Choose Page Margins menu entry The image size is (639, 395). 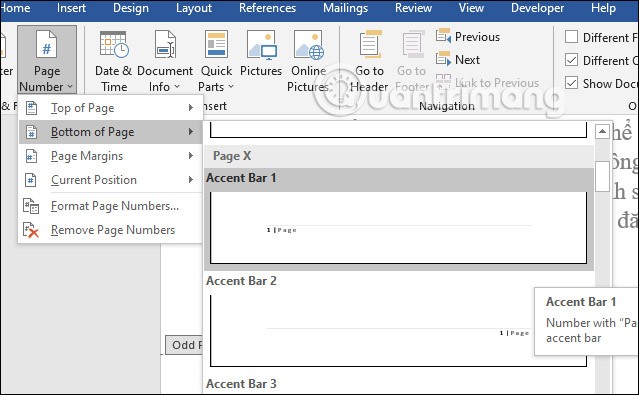tap(110, 156)
